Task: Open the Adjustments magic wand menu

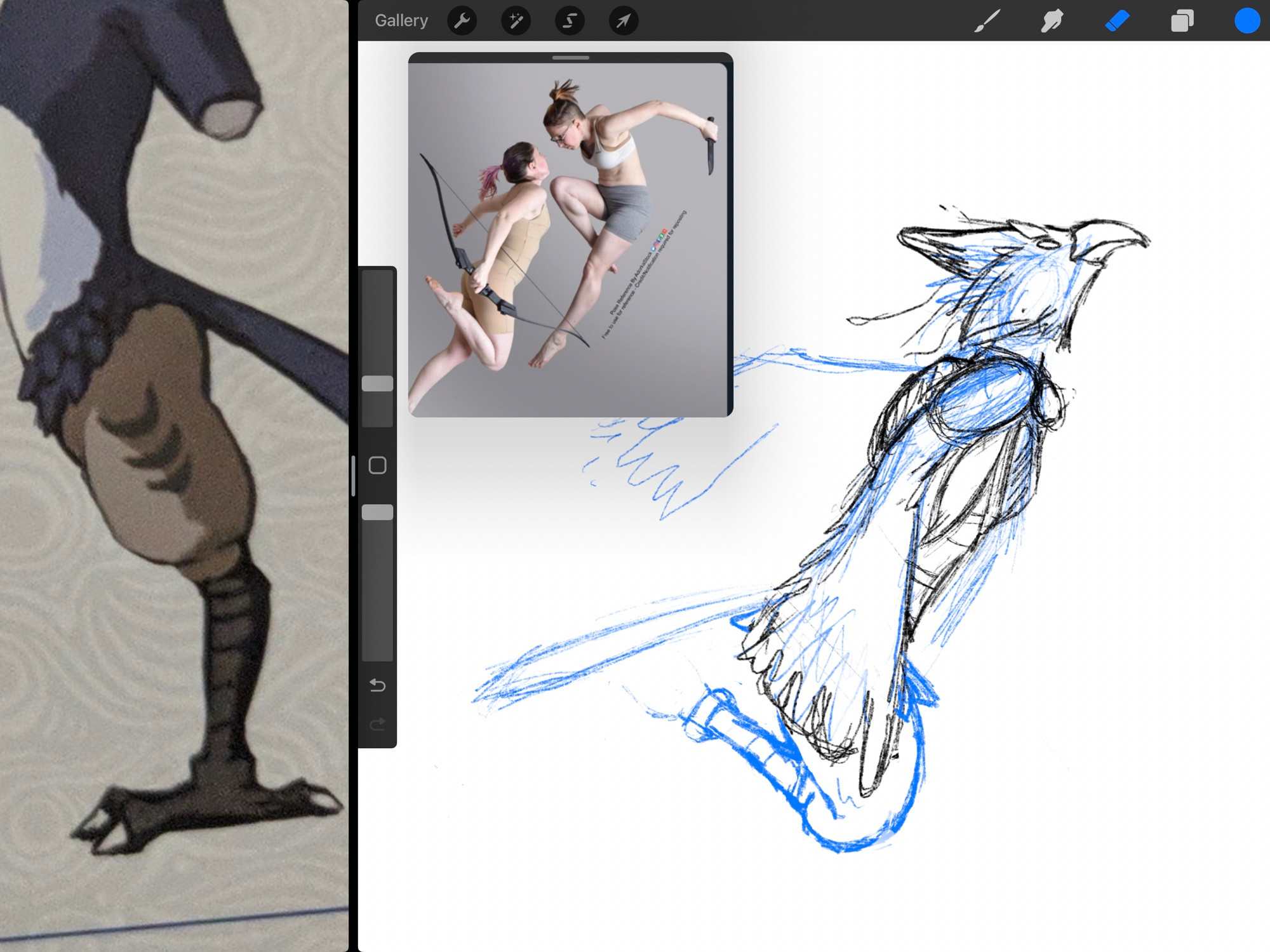Action: click(x=516, y=21)
